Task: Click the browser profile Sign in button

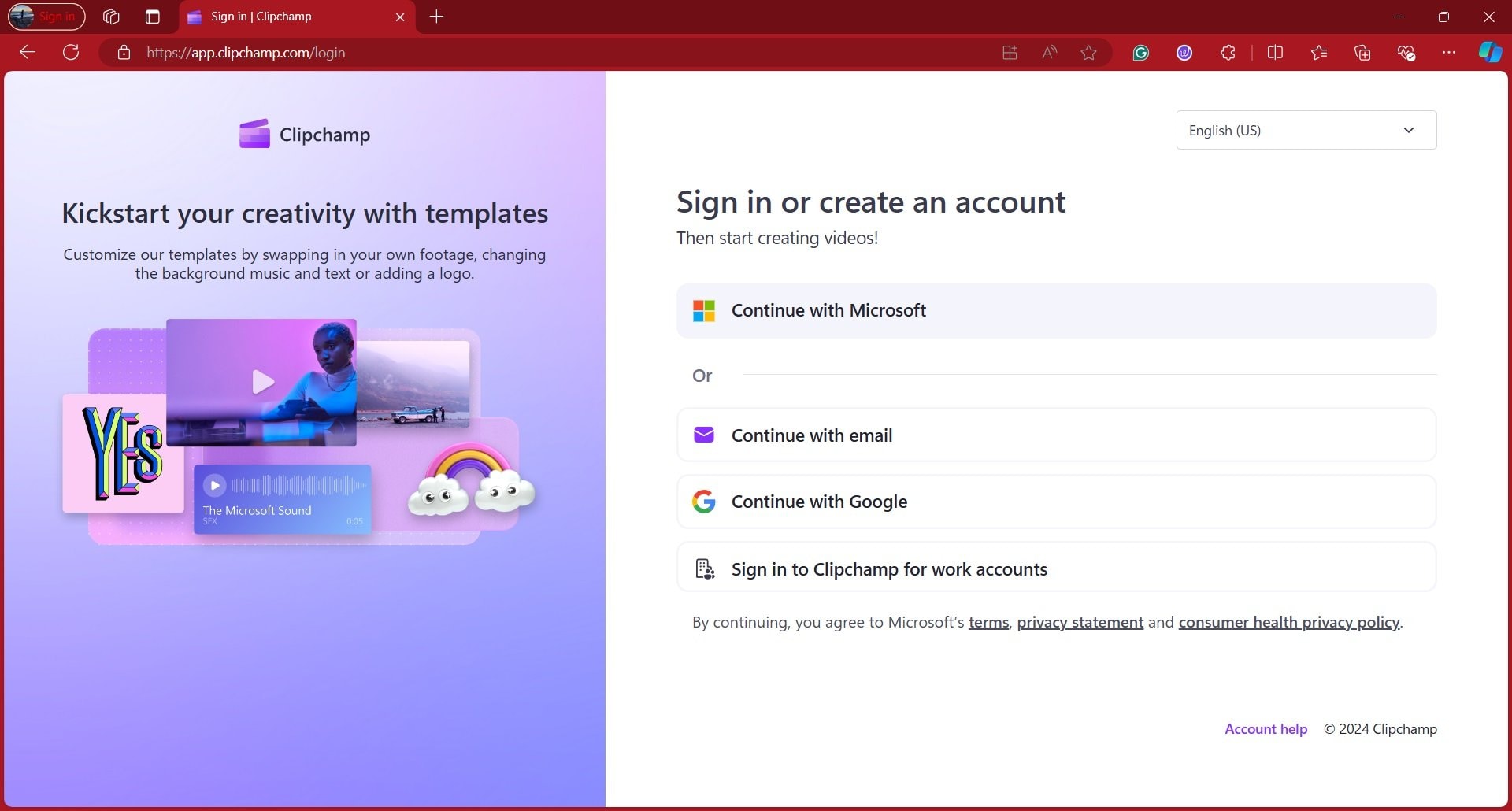Action: pos(46,17)
